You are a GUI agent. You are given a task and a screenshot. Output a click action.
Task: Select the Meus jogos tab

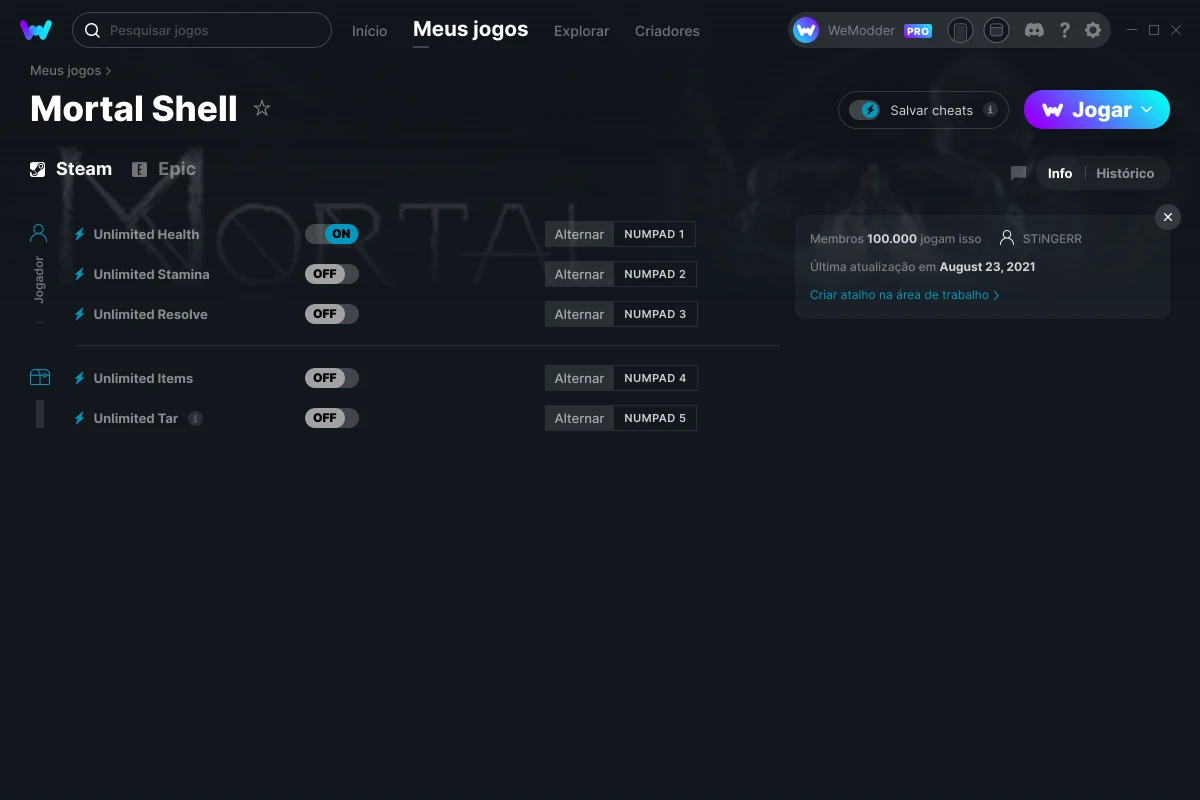point(471,29)
